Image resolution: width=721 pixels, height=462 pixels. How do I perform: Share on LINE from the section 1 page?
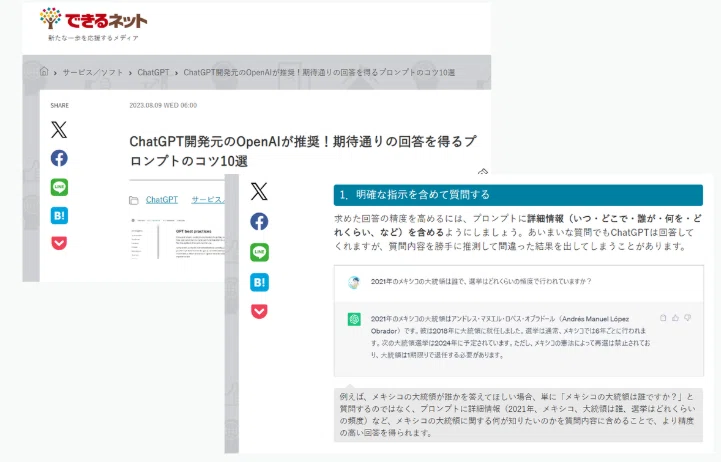point(259,252)
